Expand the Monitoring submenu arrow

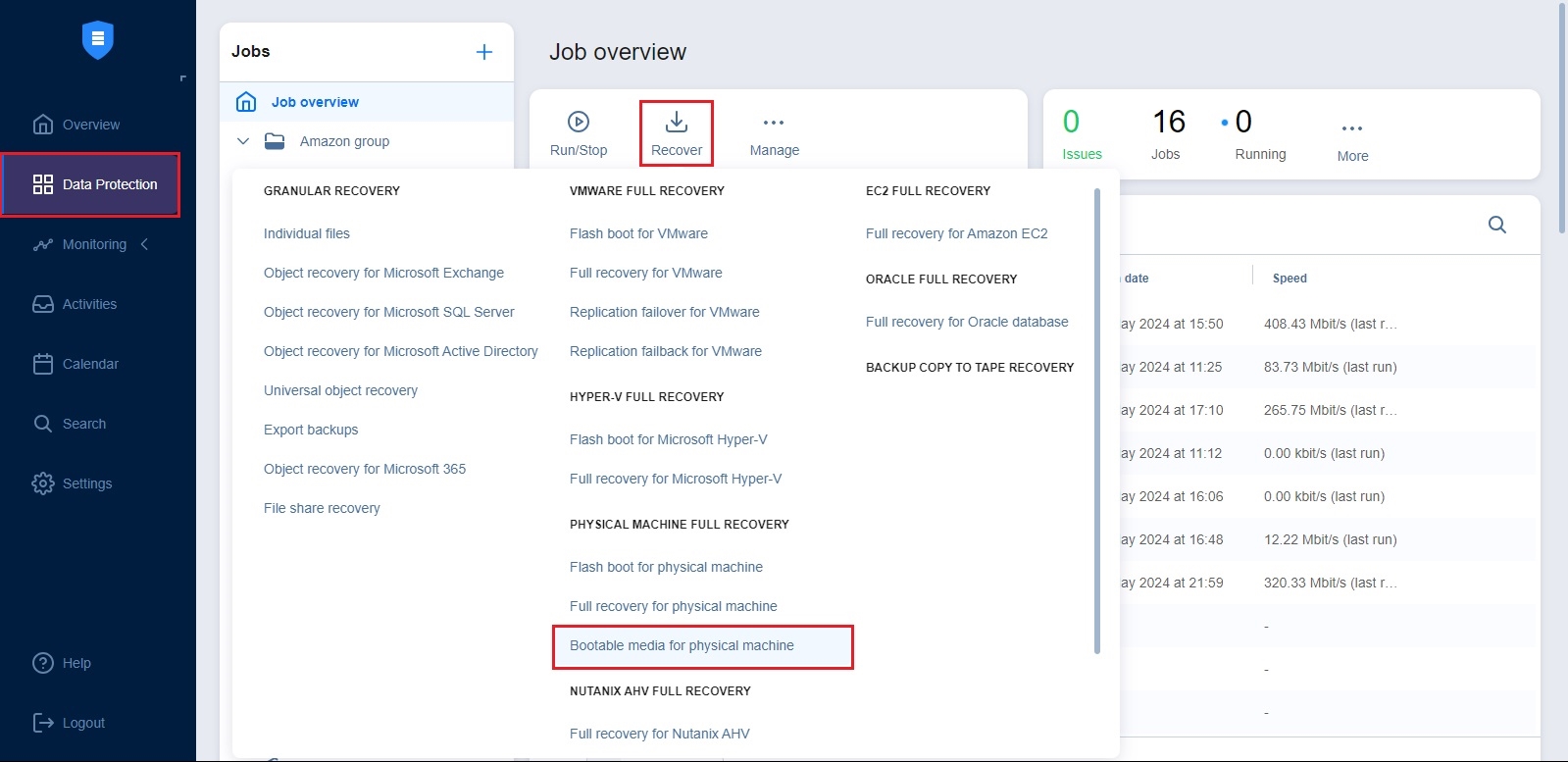click(x=144, y=244)
